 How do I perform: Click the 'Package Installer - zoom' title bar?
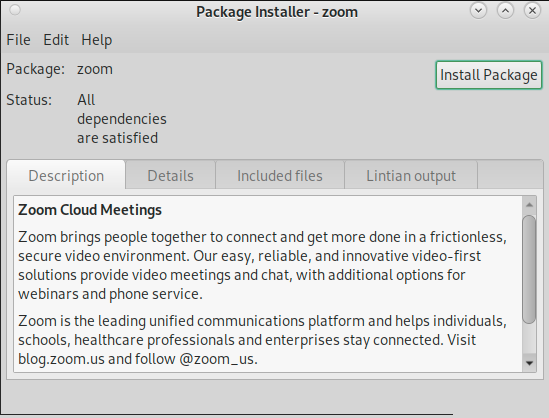click(x=277, y=12)
